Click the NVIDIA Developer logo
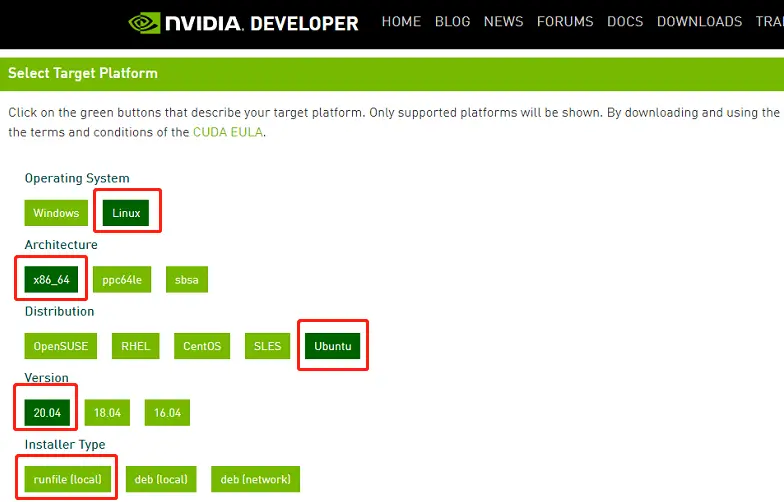784x502 pixels. (244, 23)
